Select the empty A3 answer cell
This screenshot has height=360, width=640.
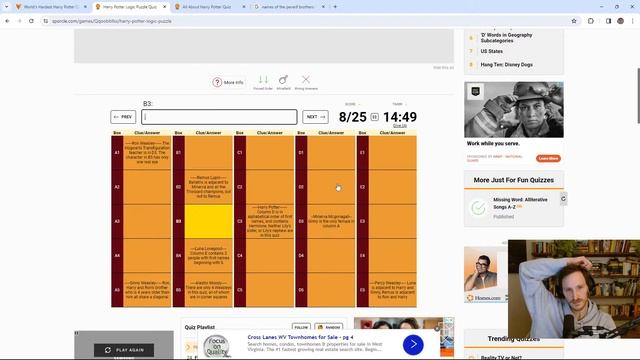pos(147,221)
